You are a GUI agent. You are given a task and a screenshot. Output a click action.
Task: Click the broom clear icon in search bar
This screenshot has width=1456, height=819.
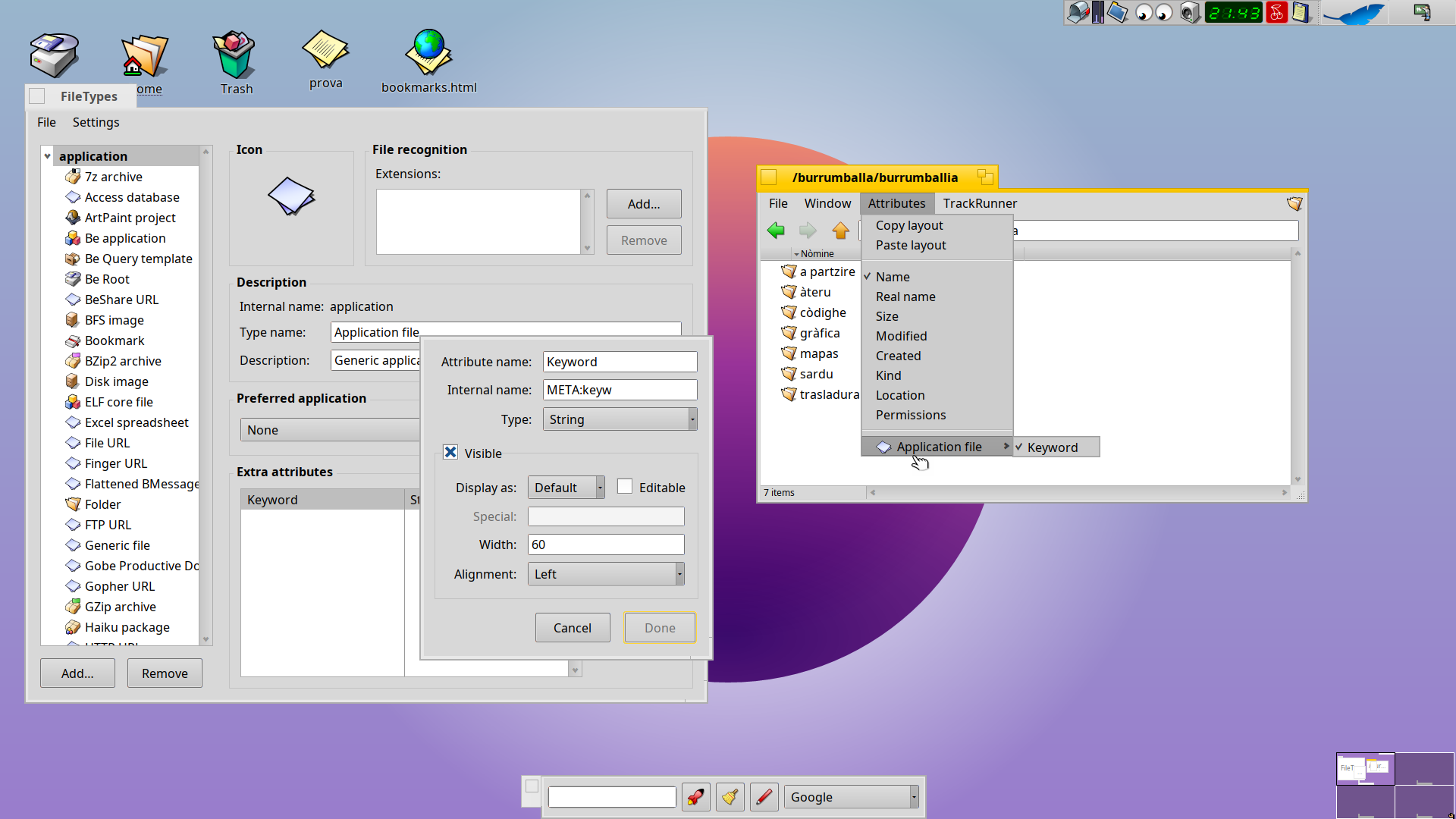[x=730, y=797]
